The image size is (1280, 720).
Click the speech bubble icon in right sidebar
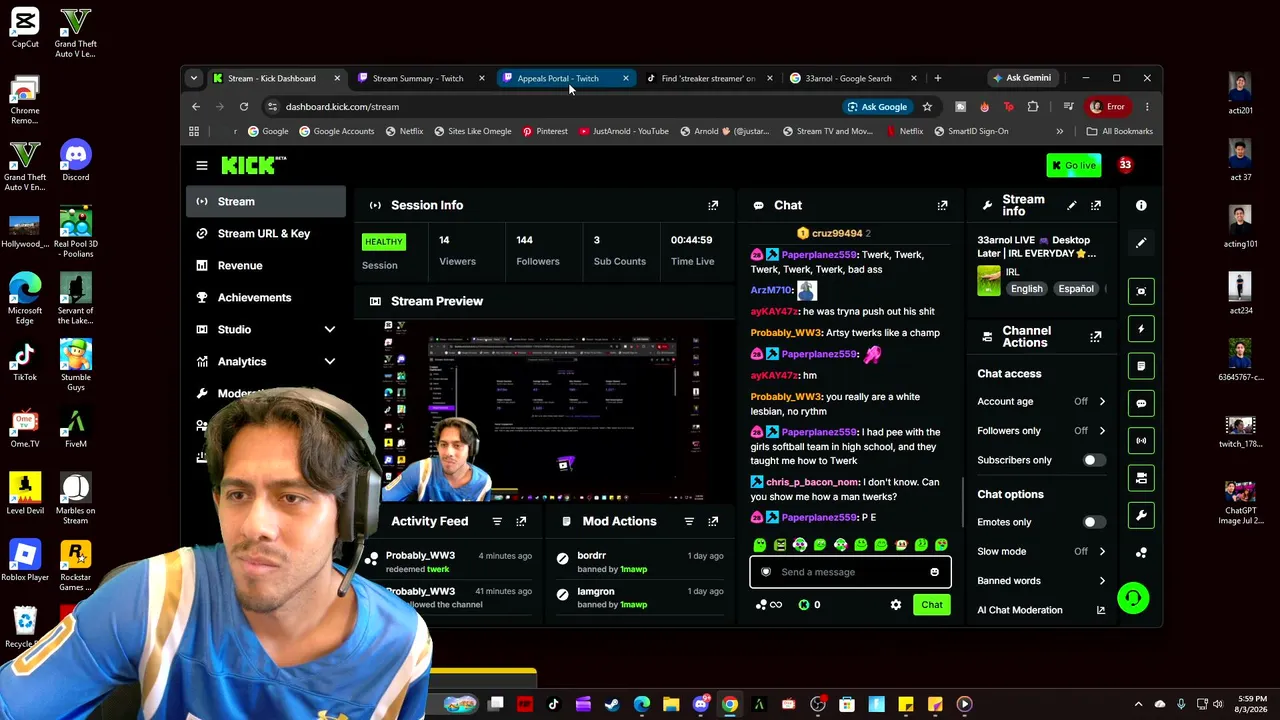1141,403
